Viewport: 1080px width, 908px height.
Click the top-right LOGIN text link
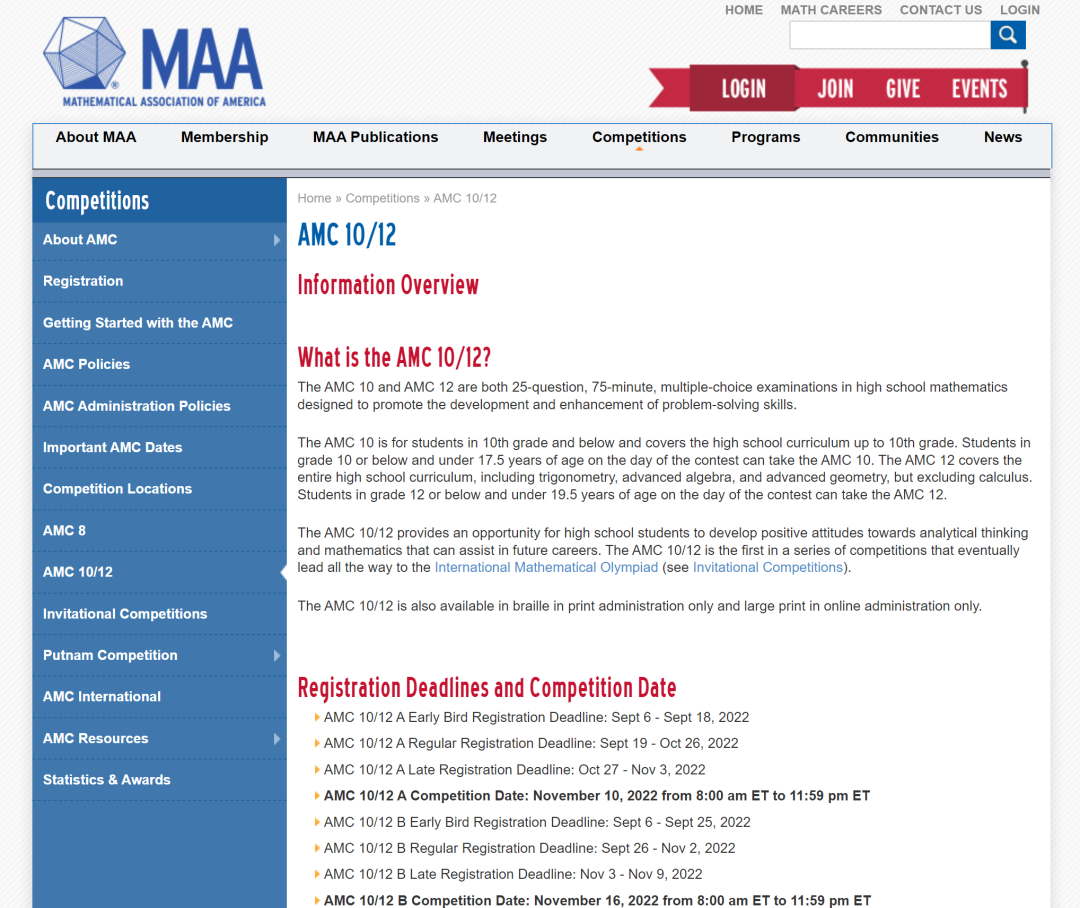click(1019, 10)
